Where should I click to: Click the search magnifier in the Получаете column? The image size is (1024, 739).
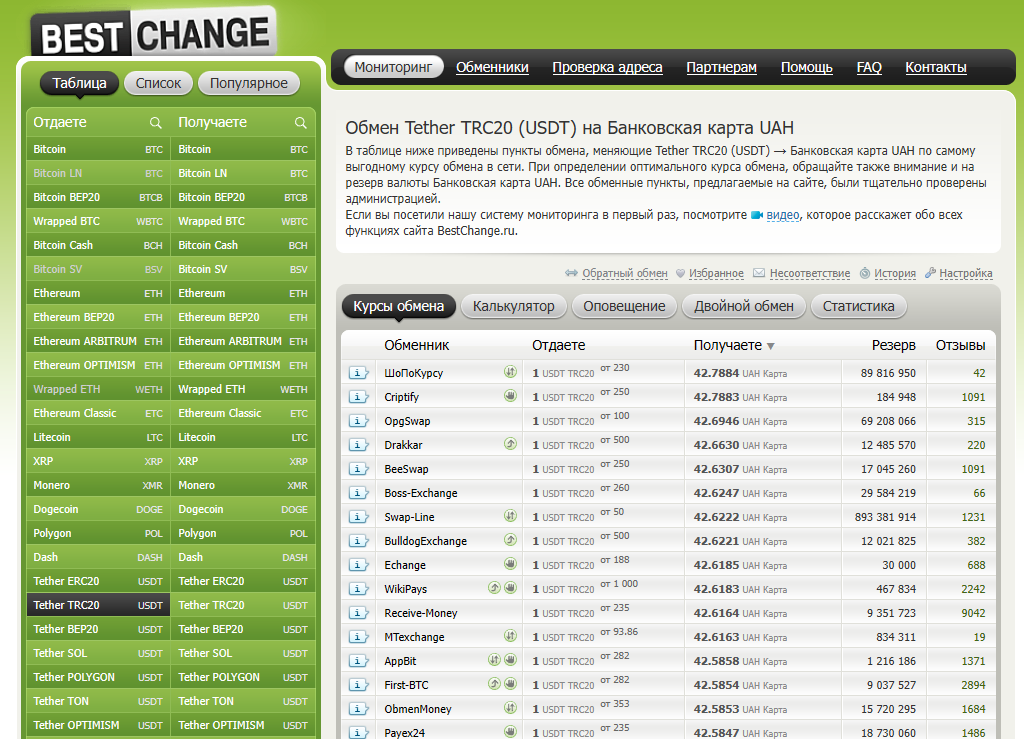[299, 122]
